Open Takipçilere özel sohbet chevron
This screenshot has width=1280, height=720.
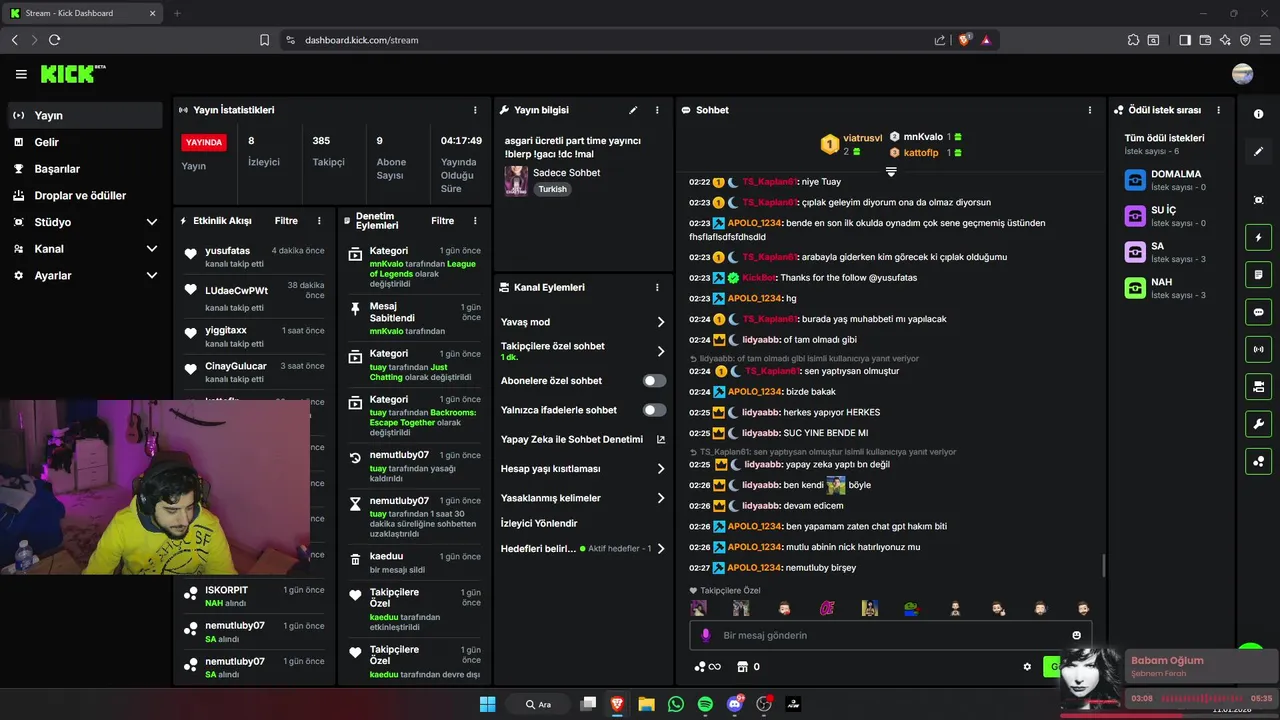coord(661,351)
